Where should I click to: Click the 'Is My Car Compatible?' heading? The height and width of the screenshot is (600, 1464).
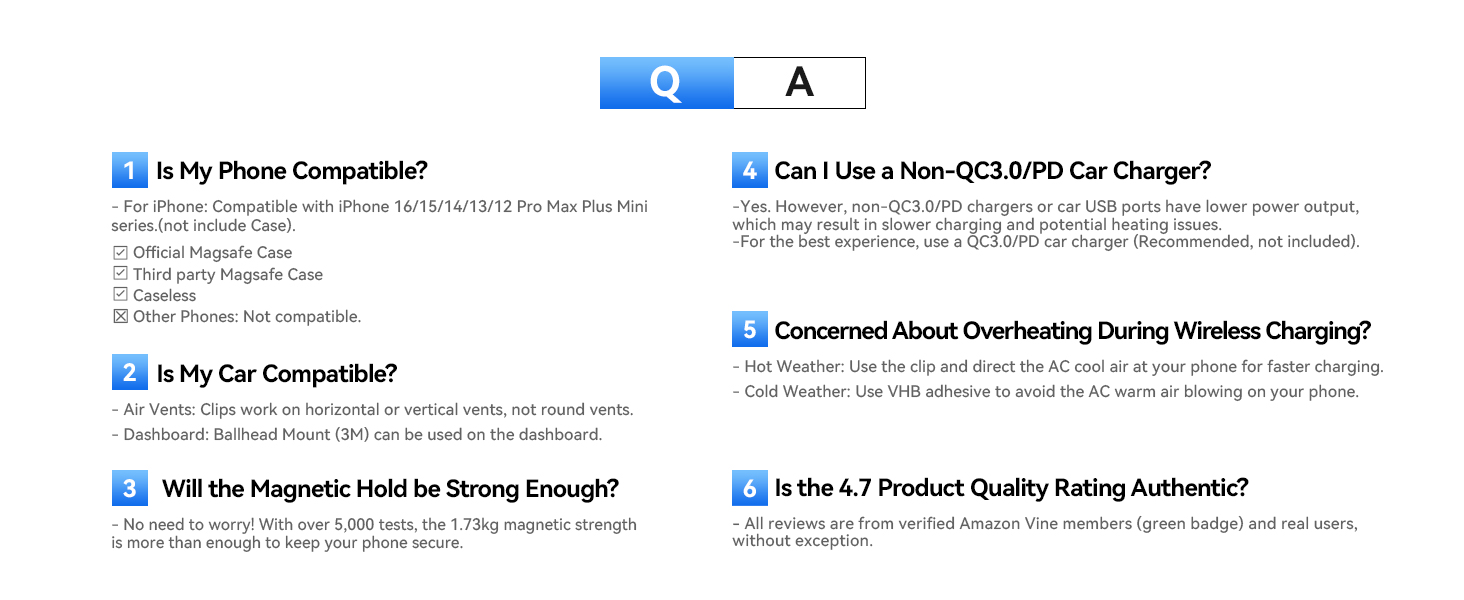coord(276,374)
